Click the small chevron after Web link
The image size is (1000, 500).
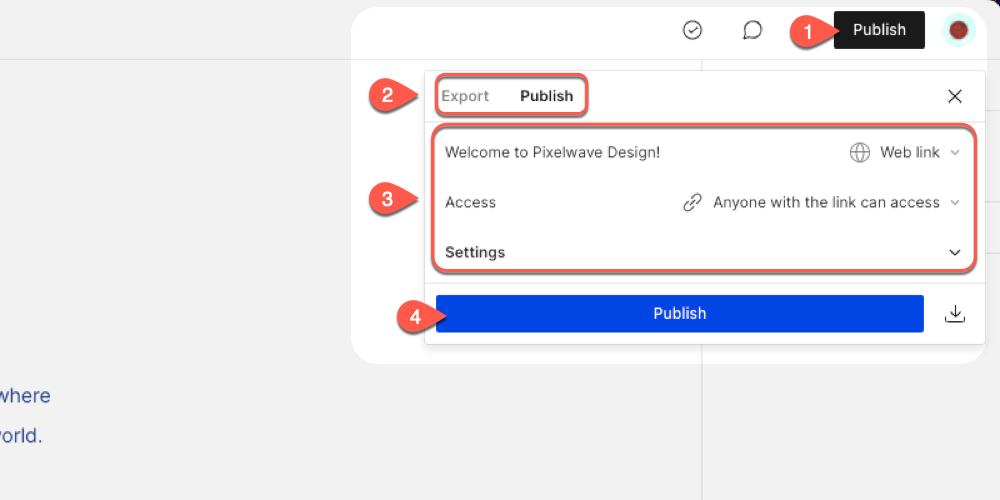tap(955, 152)
